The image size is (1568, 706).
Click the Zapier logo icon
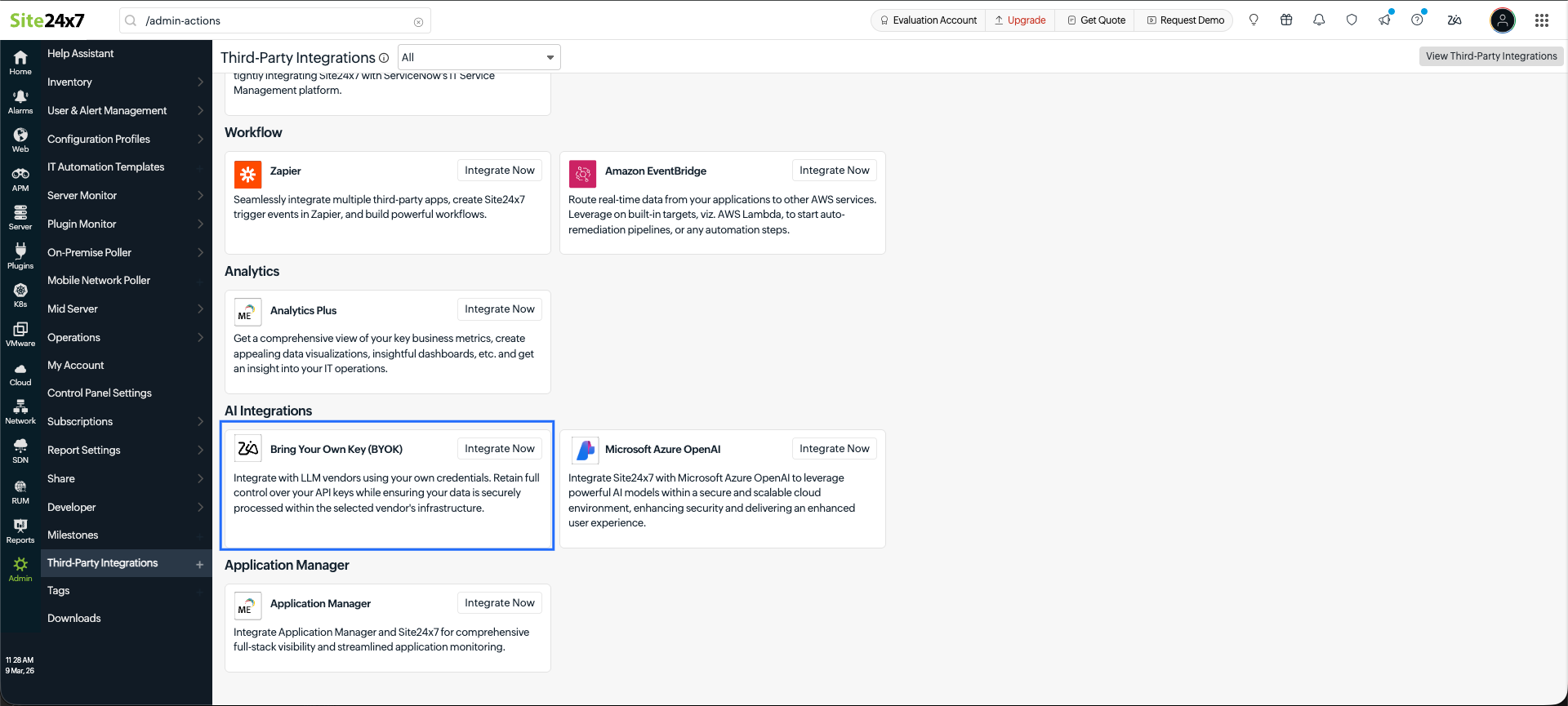(247, 174)
